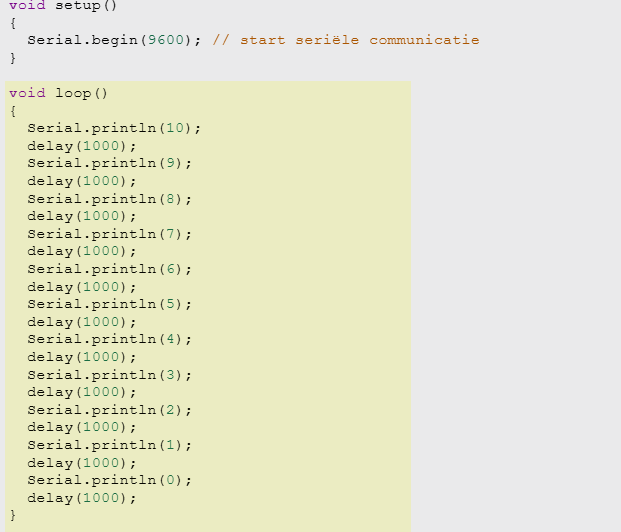The height and width of the screenshot is (532, 621).
Task: Click the Serial.println(8) statement
Action: pos(109,199)
